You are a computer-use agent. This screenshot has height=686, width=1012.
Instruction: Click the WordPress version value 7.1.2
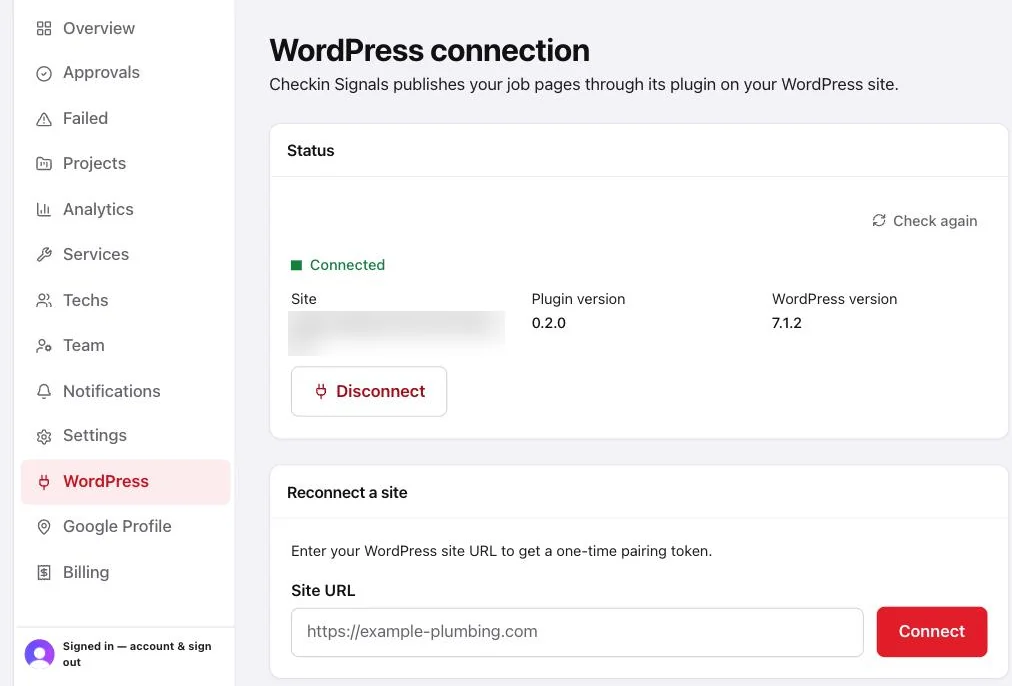click(x=787, y=323)
